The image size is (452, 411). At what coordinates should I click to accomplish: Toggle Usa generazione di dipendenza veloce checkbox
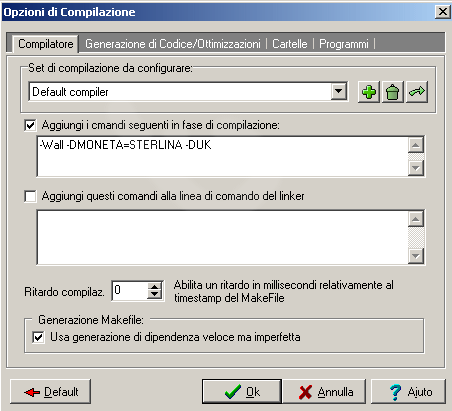(38, 337)
